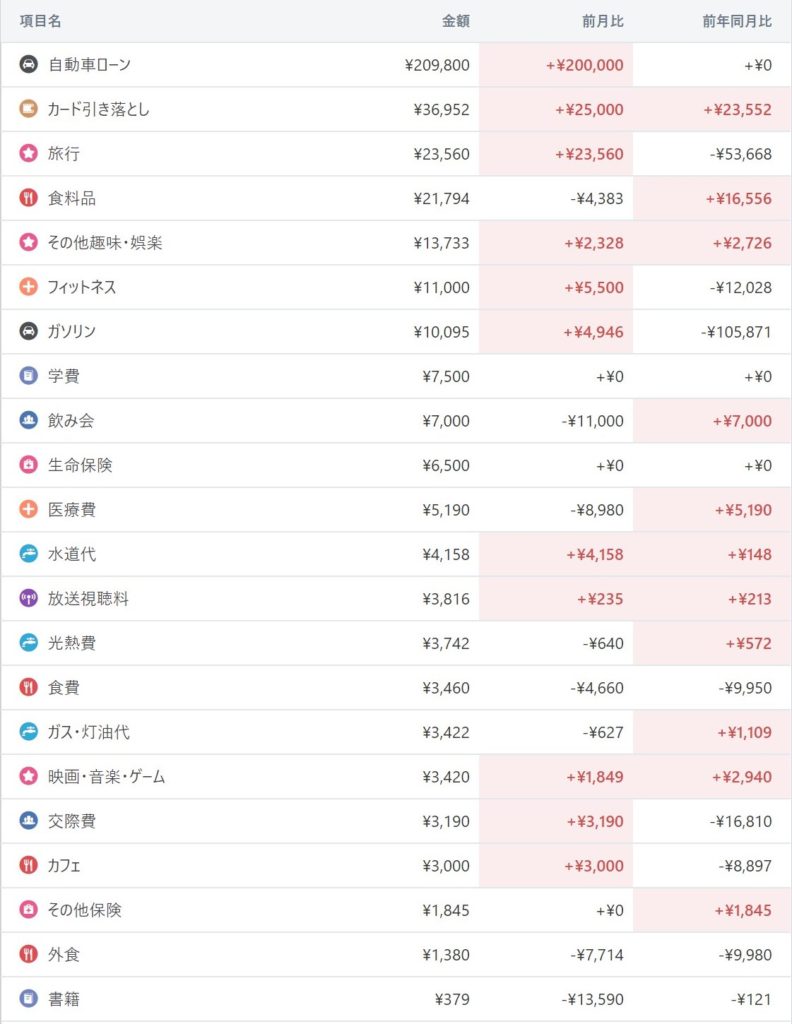Click the car icon beside 自動車ローン
792x1024 pixels.
(28, 65)
